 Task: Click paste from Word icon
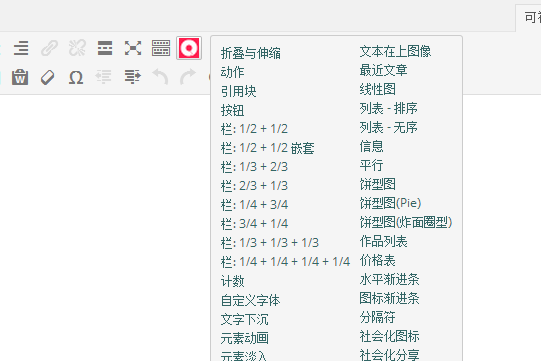point(20,77)
